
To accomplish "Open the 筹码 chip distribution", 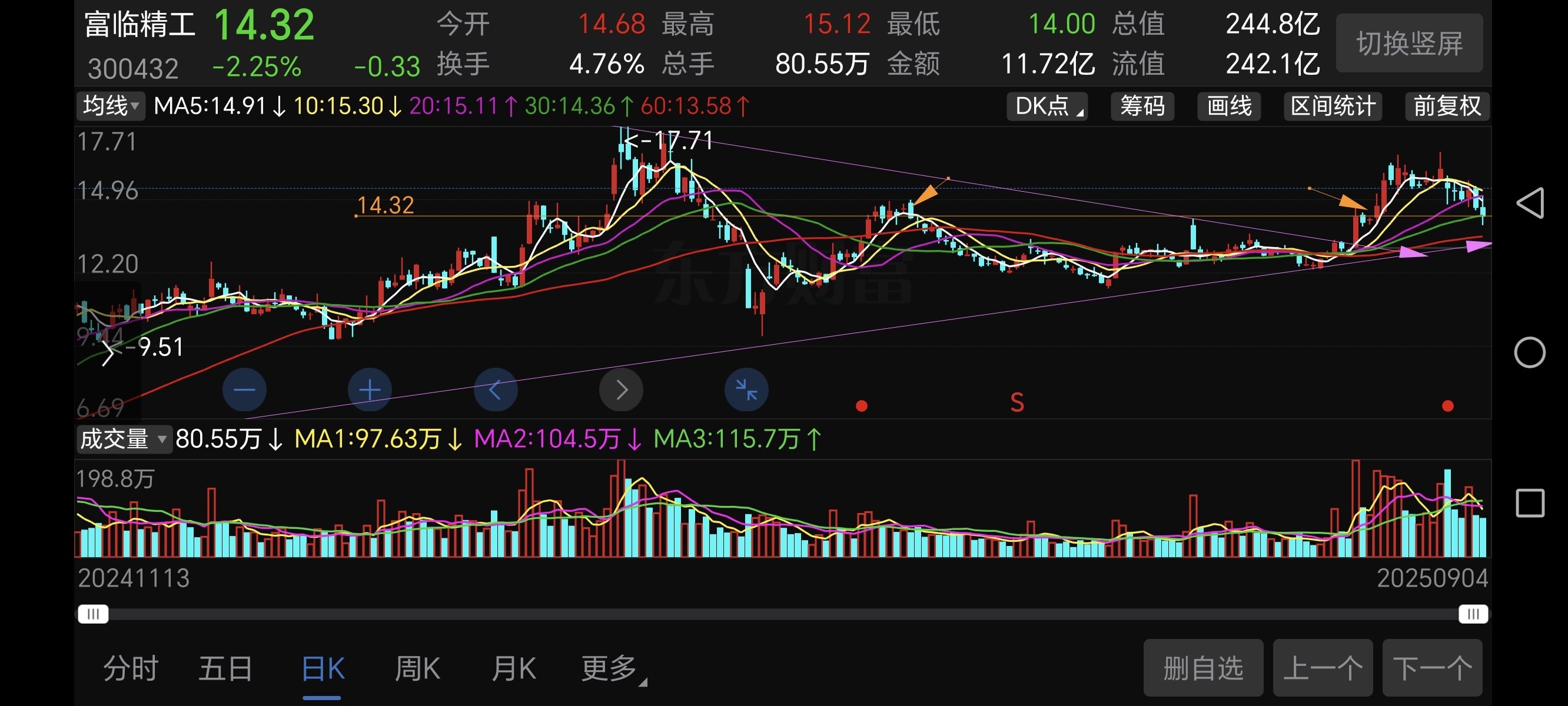I will pyautogui.click(x=1142, y=106).
